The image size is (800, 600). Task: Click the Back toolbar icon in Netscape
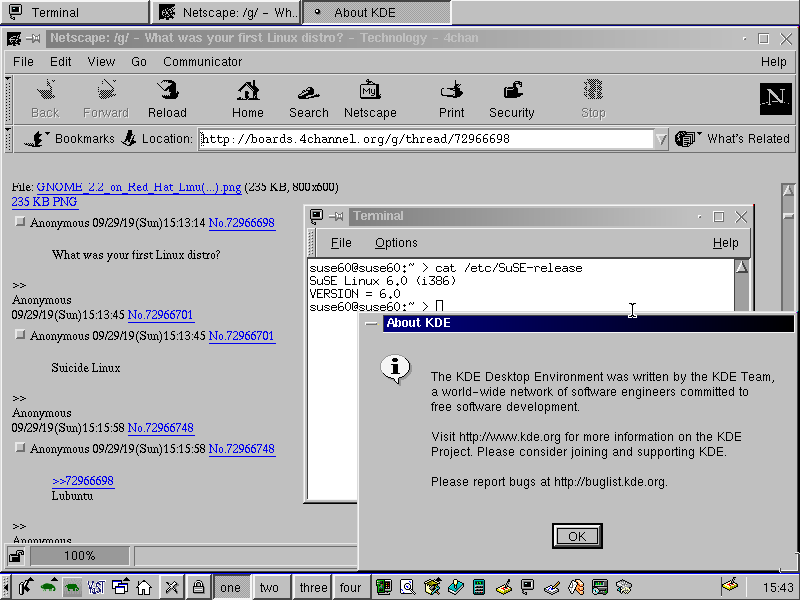click(45, 91)
